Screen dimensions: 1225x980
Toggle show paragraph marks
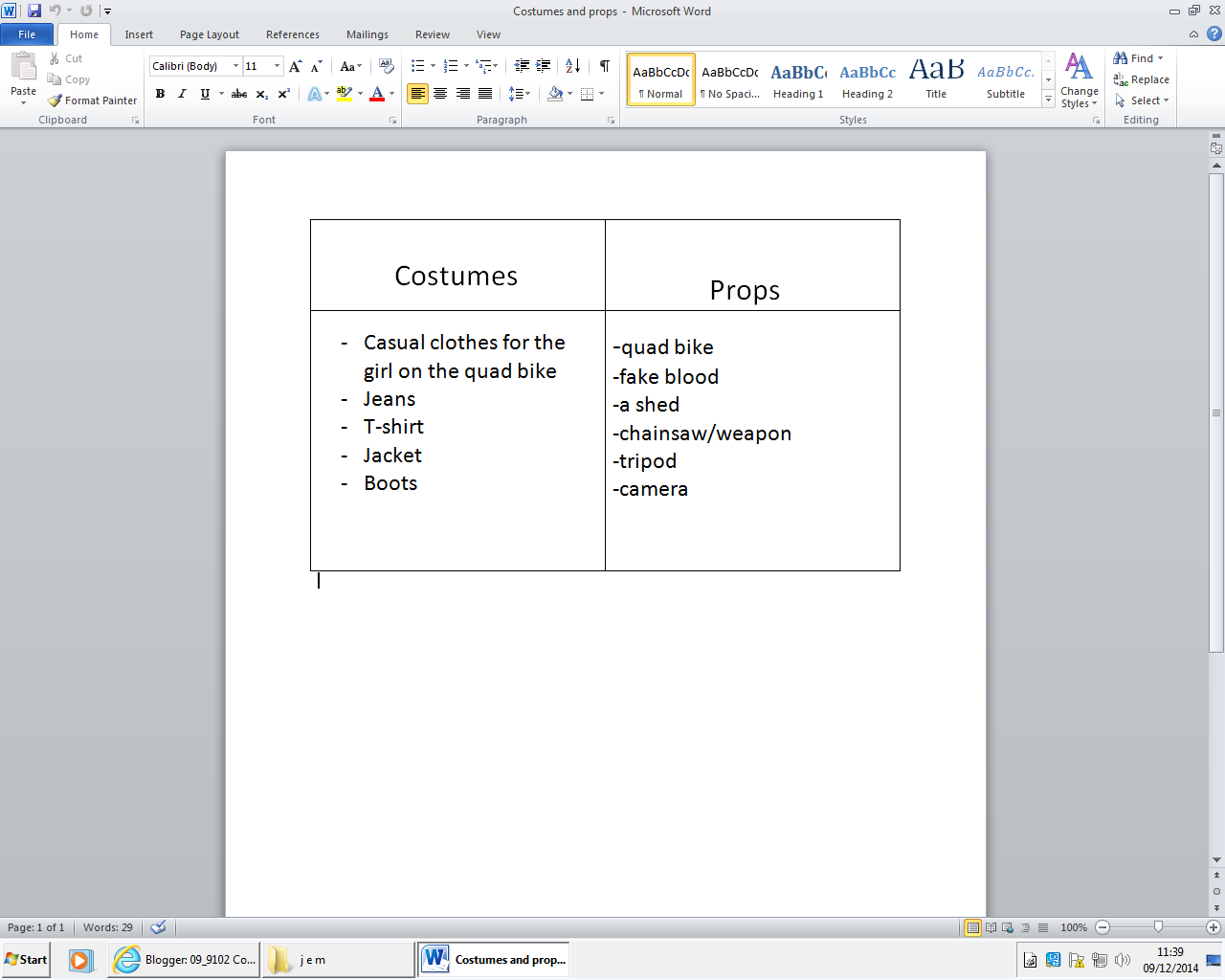coord(605,66)
